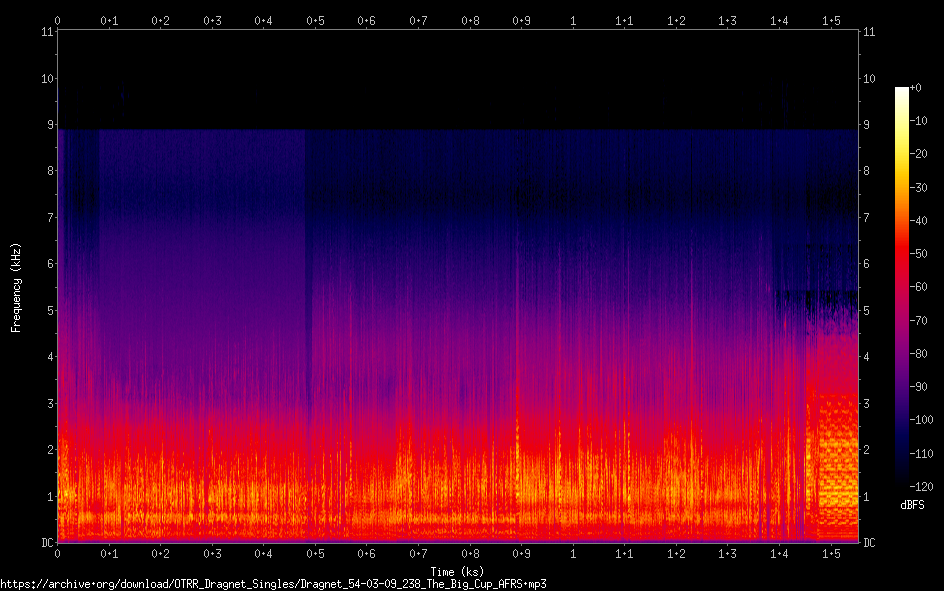
Task: Select the 0.5 tick on bottom time axis
Action: (x=315, y=553)
